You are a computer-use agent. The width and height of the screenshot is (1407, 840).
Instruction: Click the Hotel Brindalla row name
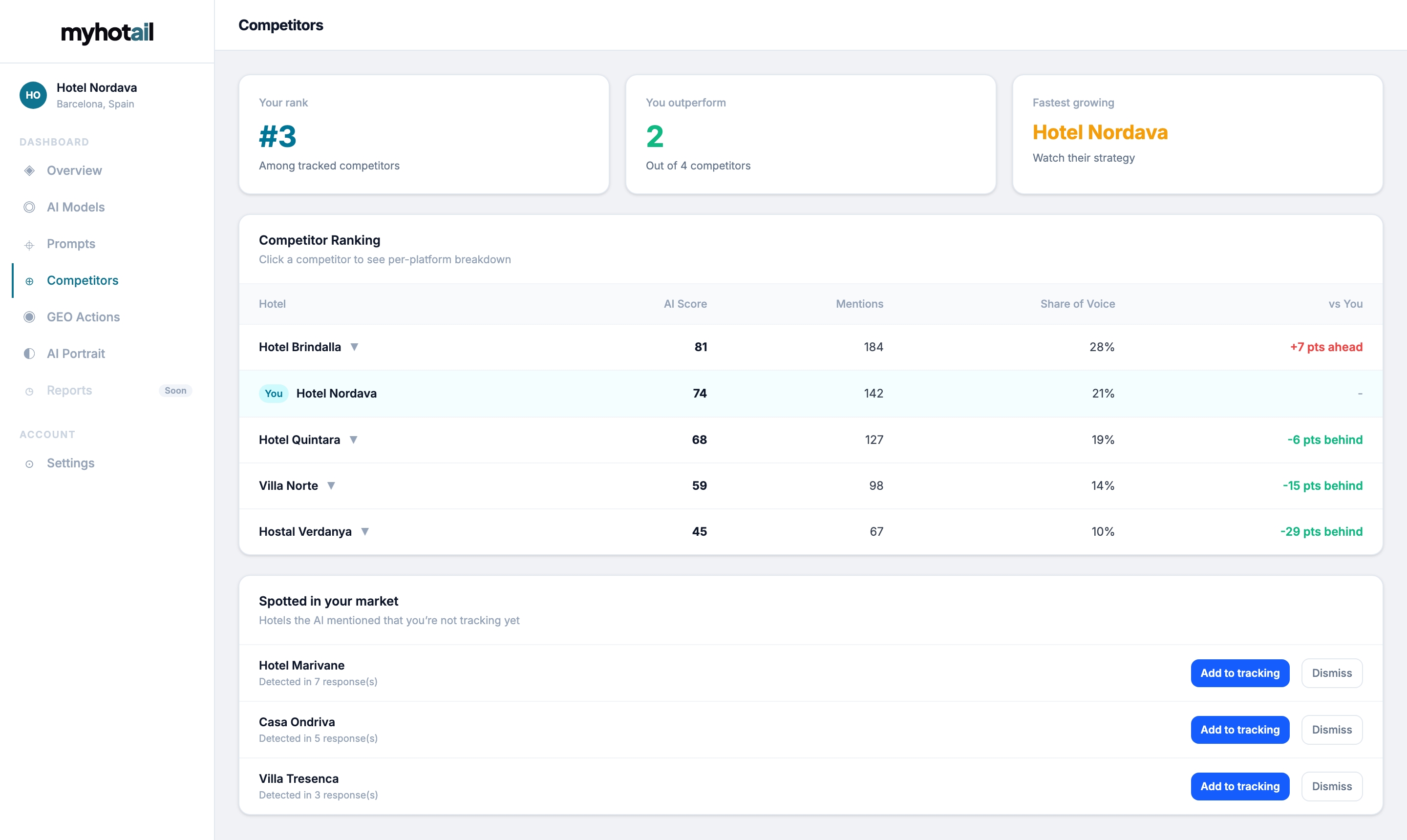point(299,347)
